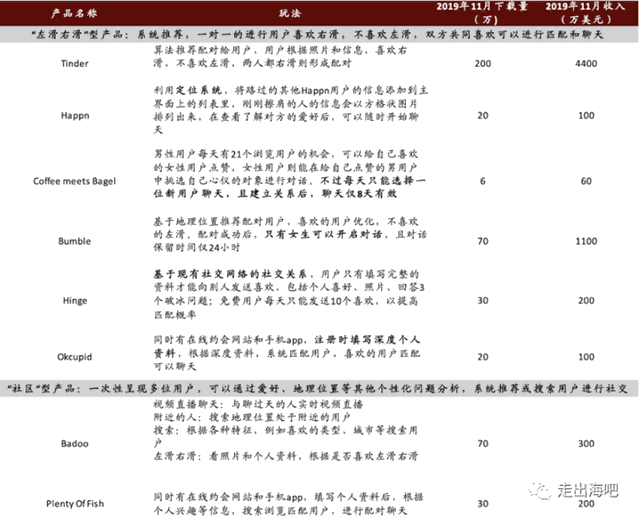The width and height of the screenshot is (640, 518).
Task: Select Tinder's revenue value 4400
Action: click(586, 63)
